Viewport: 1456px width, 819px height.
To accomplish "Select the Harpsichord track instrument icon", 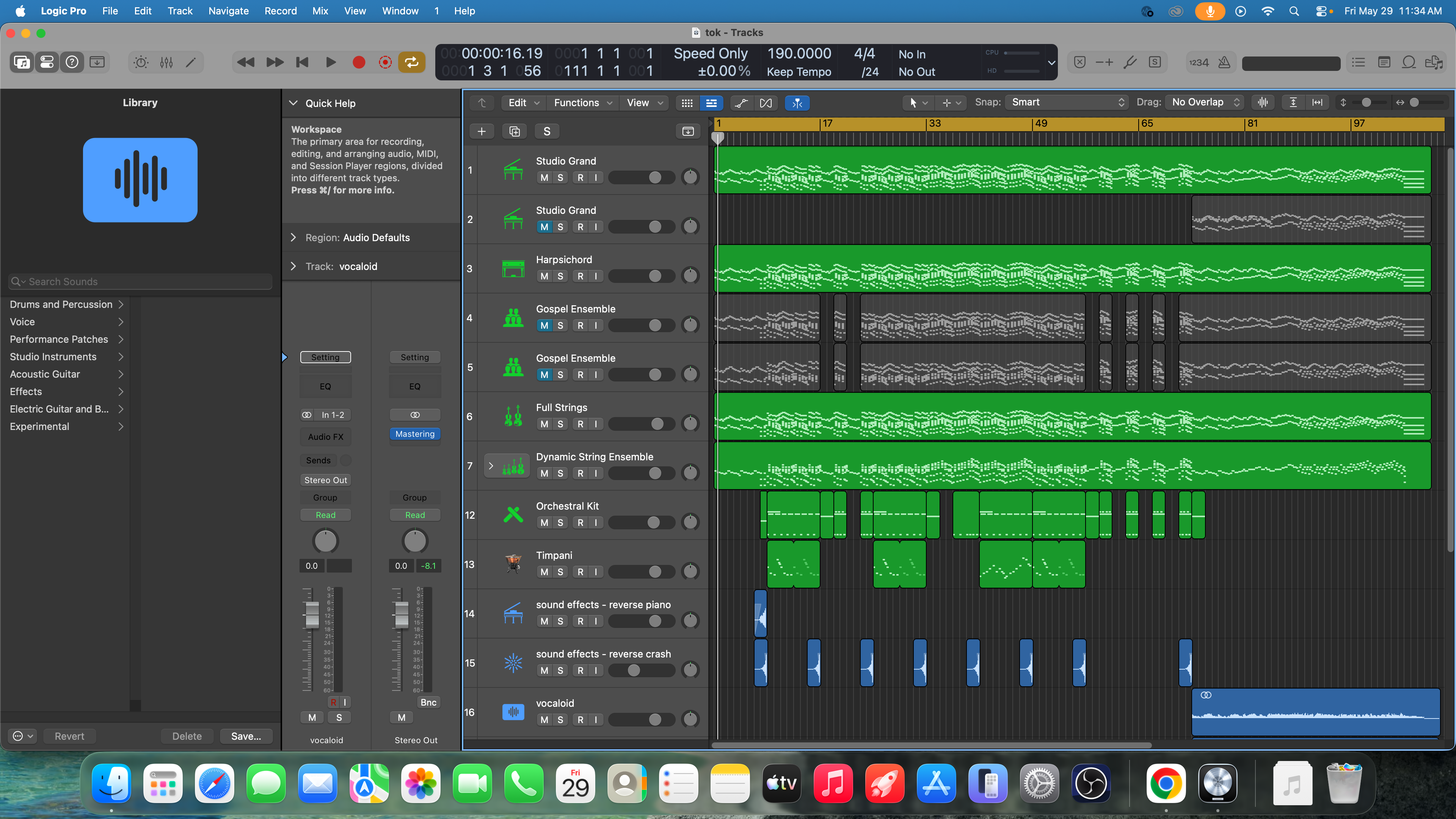I will tap(513, 268).
